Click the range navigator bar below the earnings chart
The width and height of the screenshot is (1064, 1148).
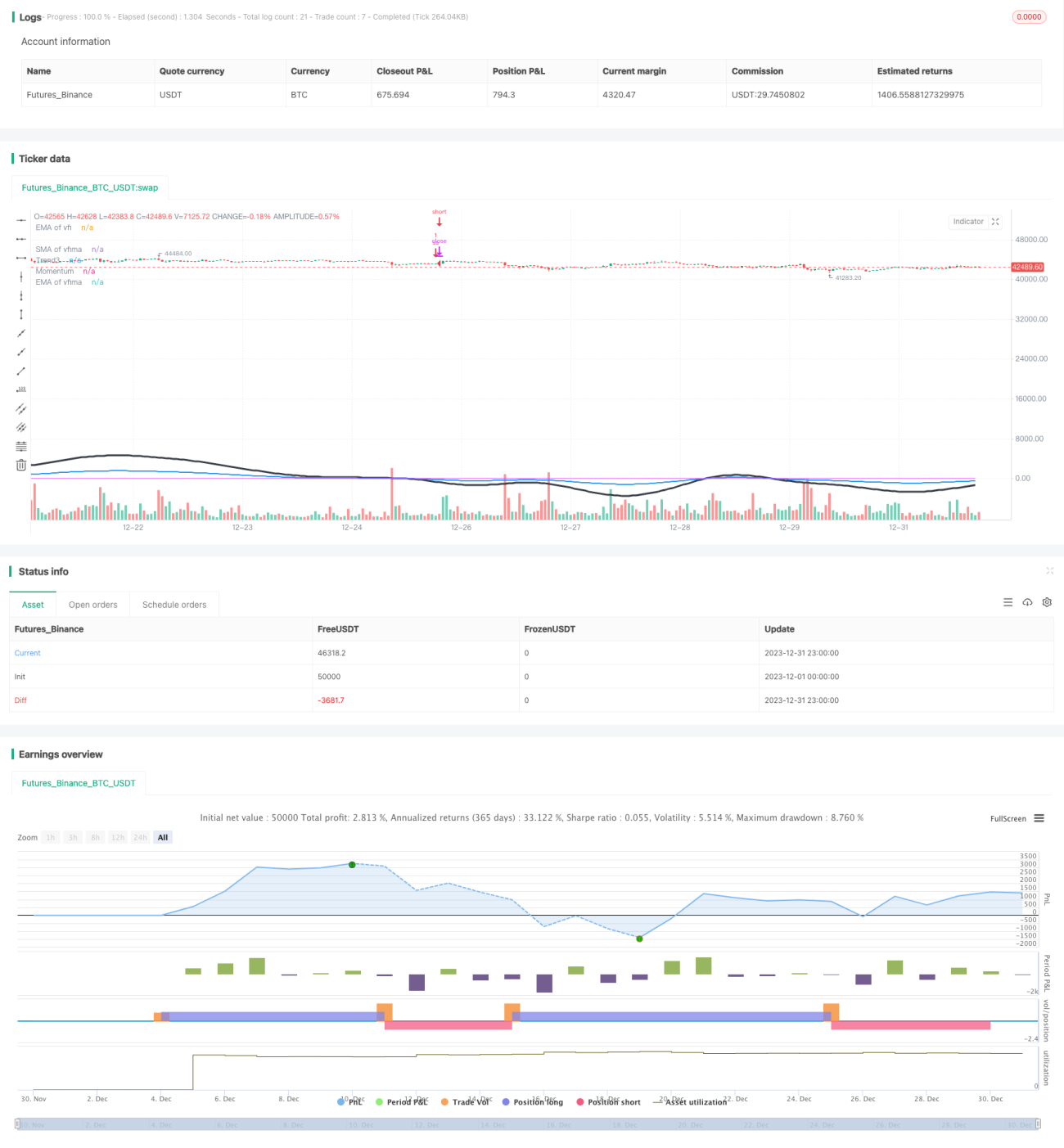pos(527,1124)
